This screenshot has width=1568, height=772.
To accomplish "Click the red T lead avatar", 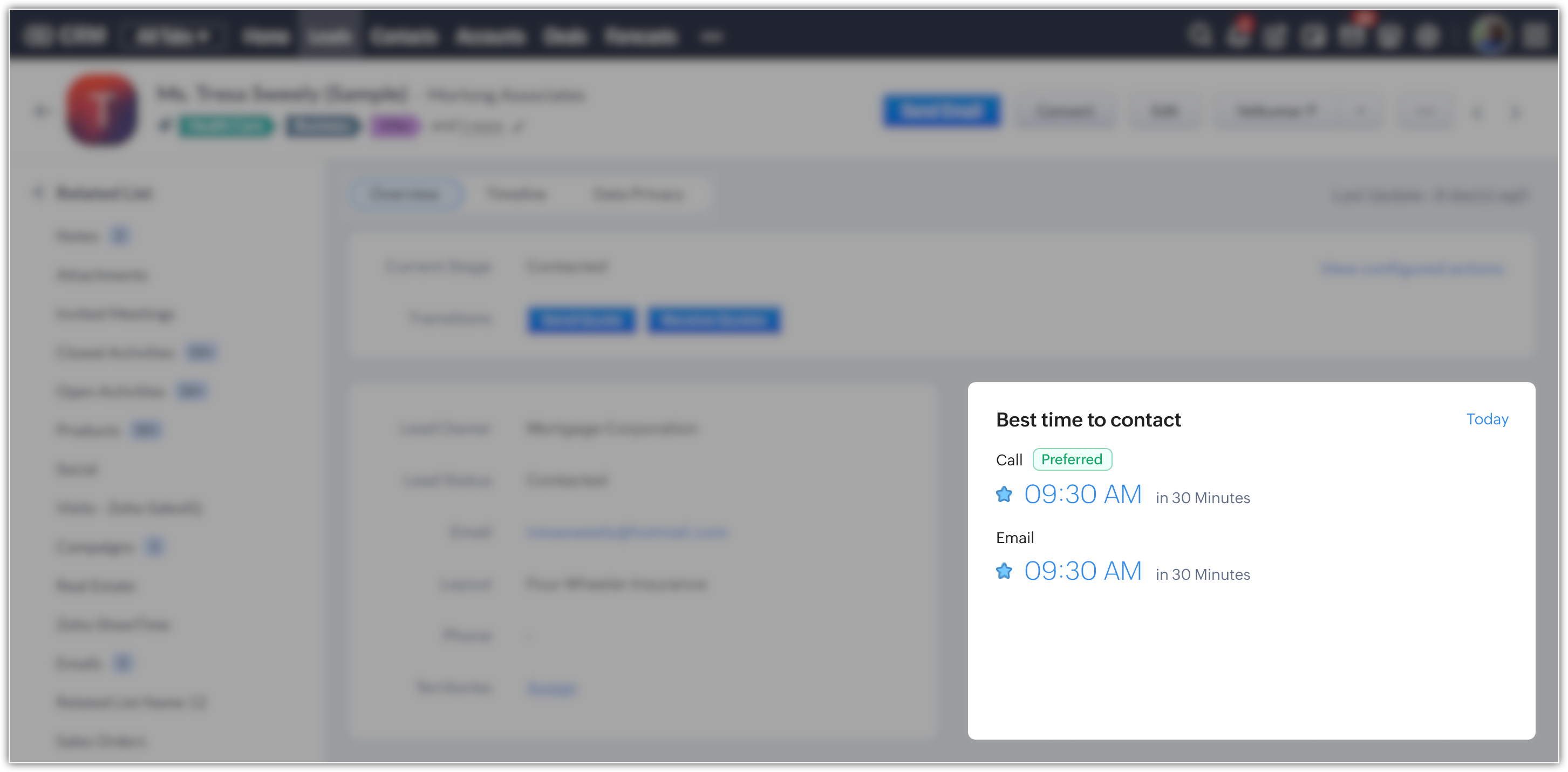I will pos(103,110).
